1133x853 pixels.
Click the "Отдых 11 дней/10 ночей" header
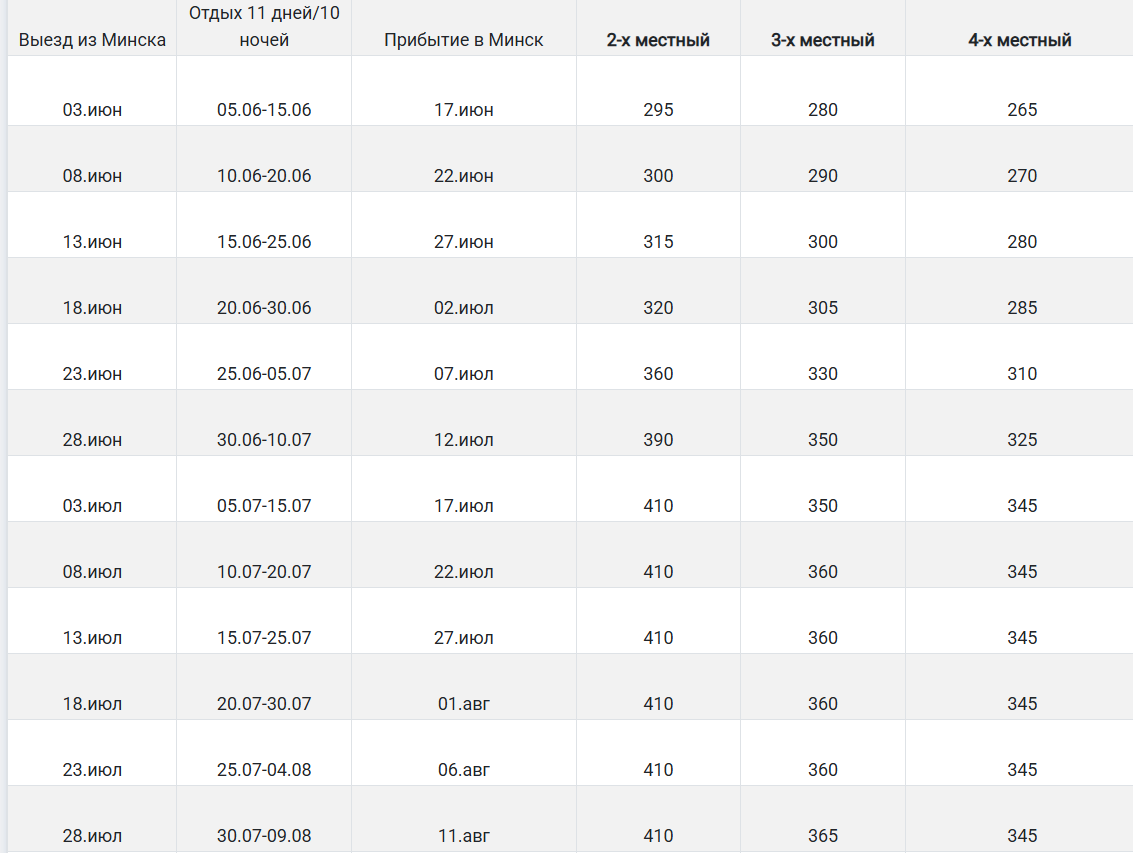coord(264,27)
